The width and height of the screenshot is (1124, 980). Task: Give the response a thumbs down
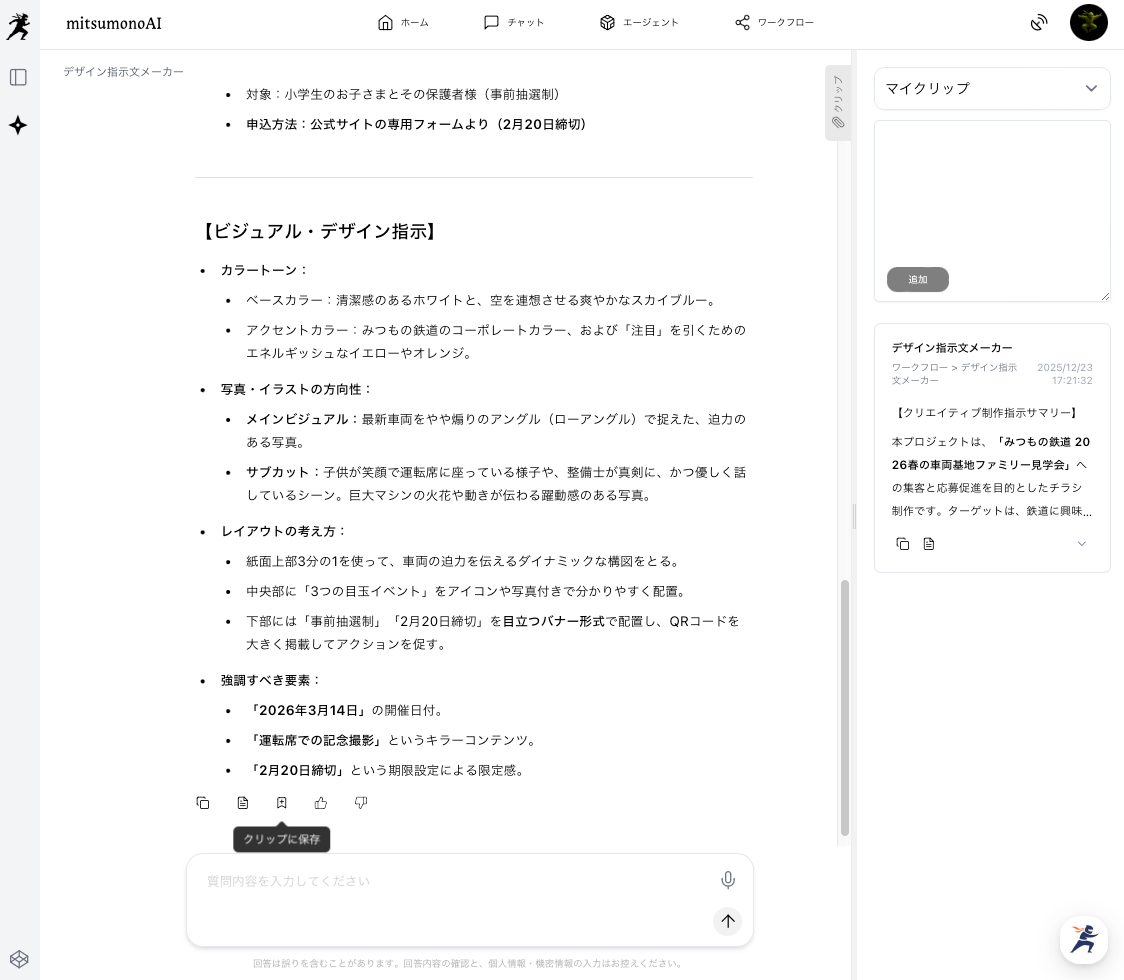tap(361, 803)
